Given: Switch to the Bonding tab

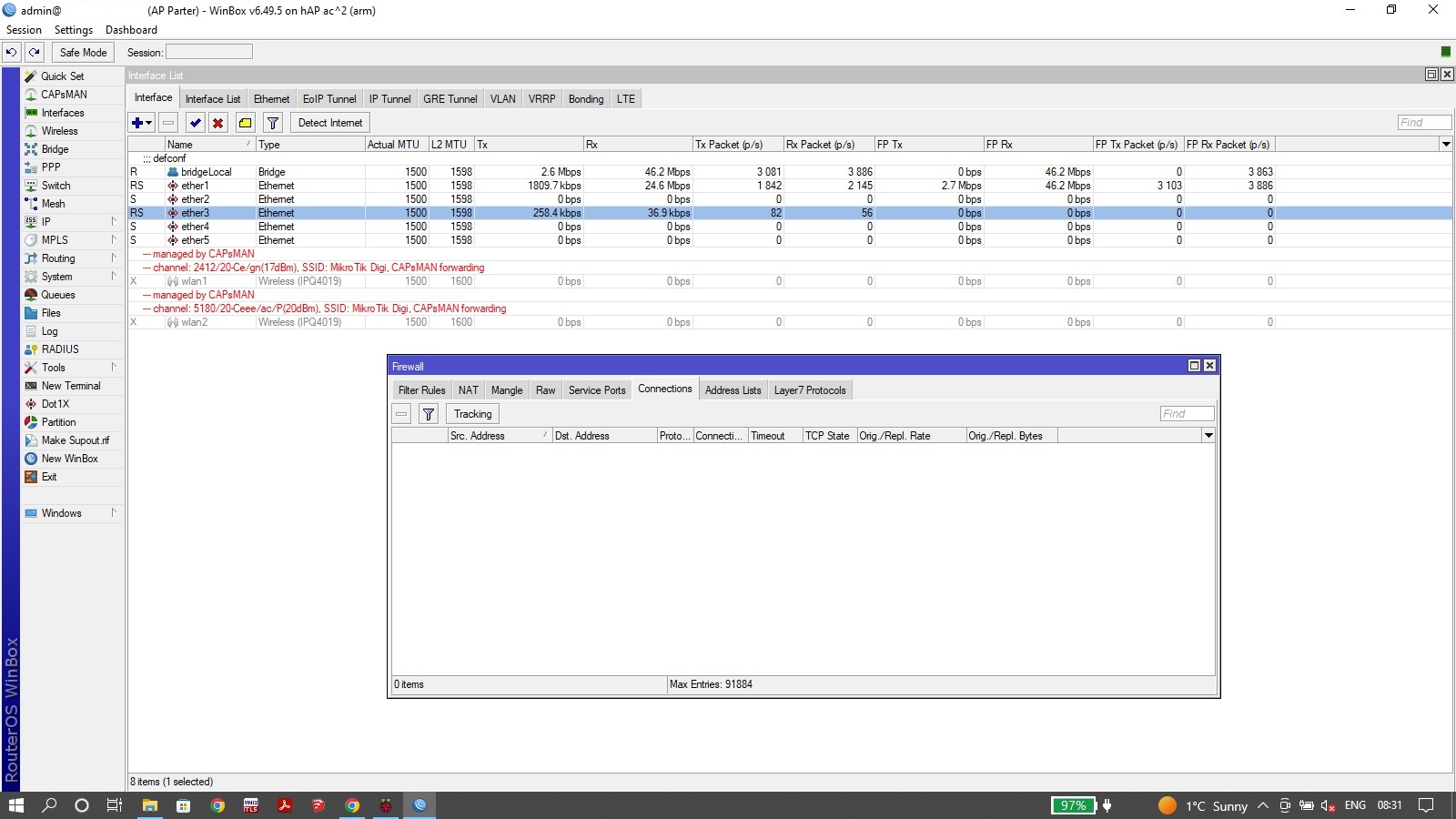Looking at the screenshot, I should click(x=586, y=99).
